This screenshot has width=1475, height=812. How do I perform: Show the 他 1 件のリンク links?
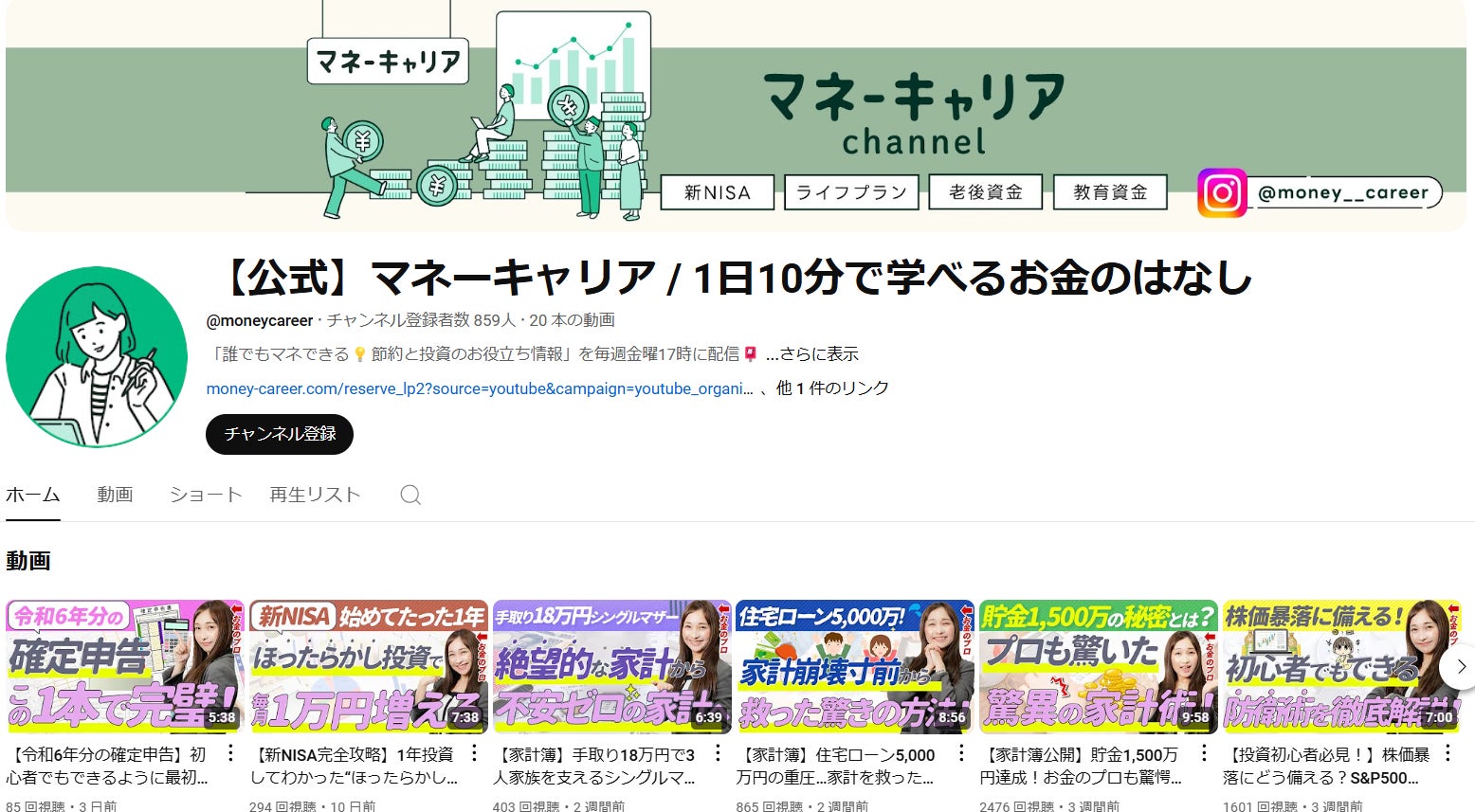coord(832,388)
